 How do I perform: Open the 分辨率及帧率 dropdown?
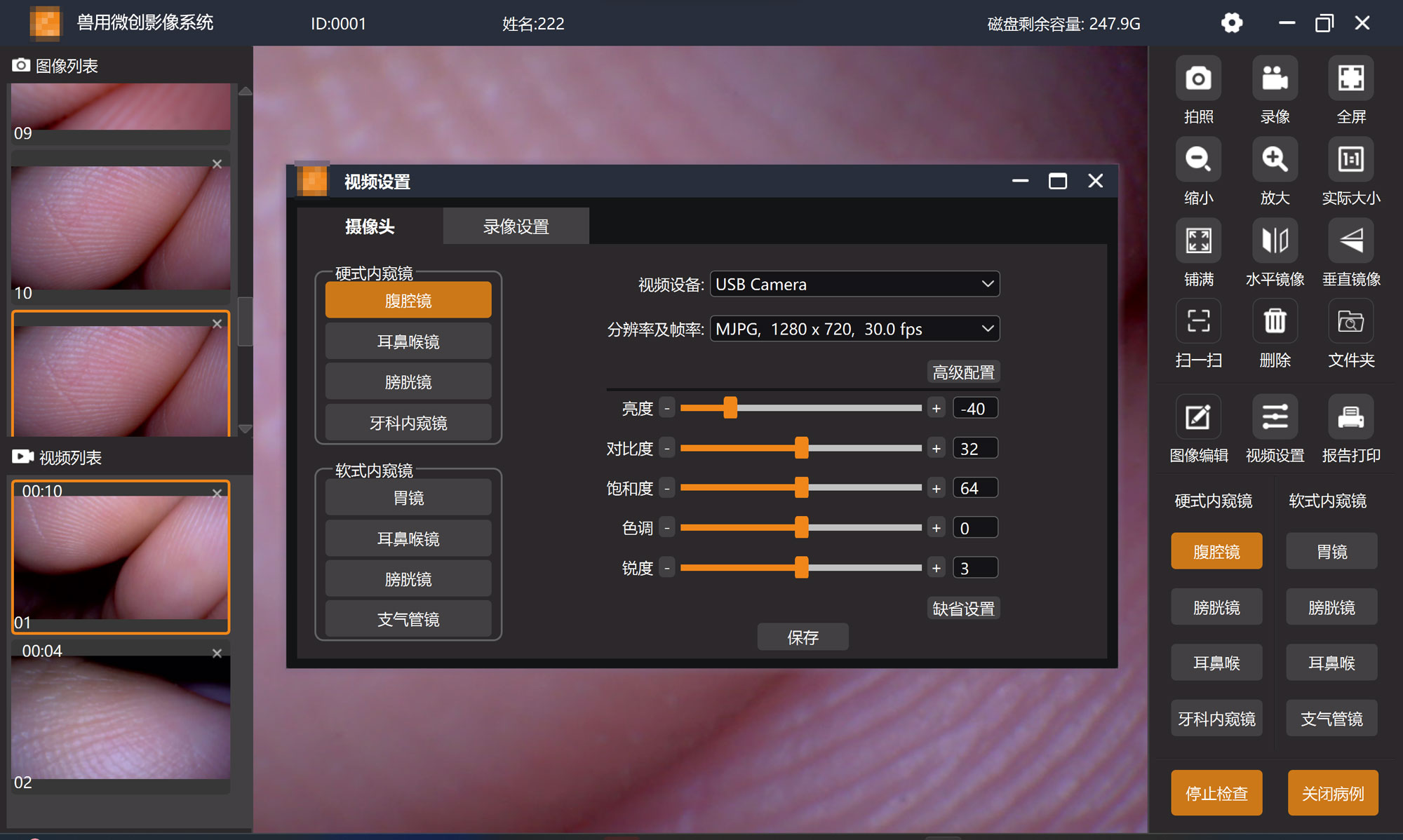click(x=854, y=329)
